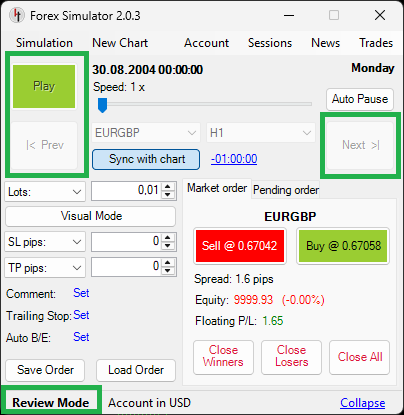Image resolution: width=404 pixels, height=415 pixels.
Task: Expand the SL pips type dropdown
Action: point(45,242)
